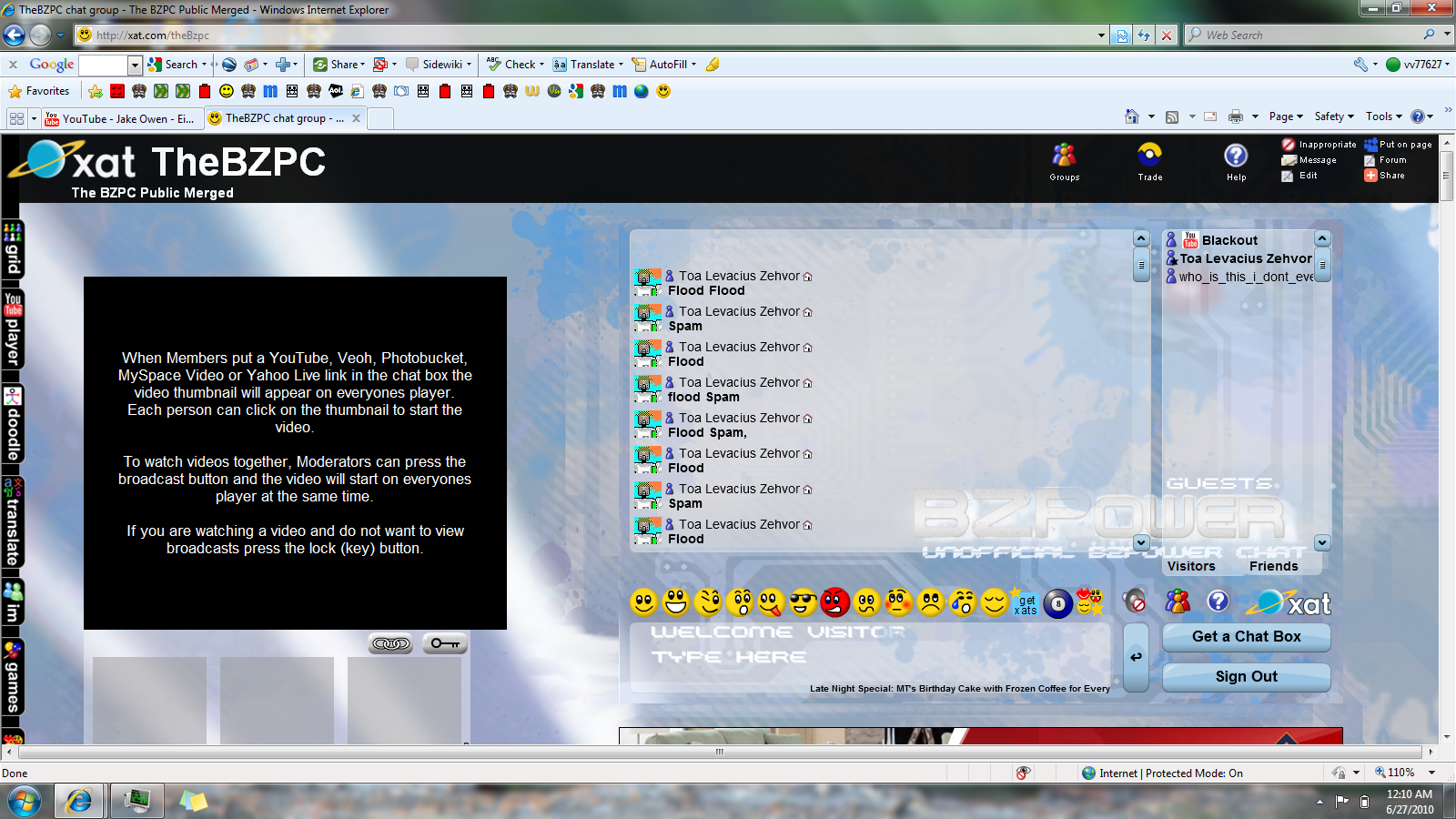Toggle chat sound mute speaker icon
This screenshot has height=819, width=1456.
click(1134, 601)
